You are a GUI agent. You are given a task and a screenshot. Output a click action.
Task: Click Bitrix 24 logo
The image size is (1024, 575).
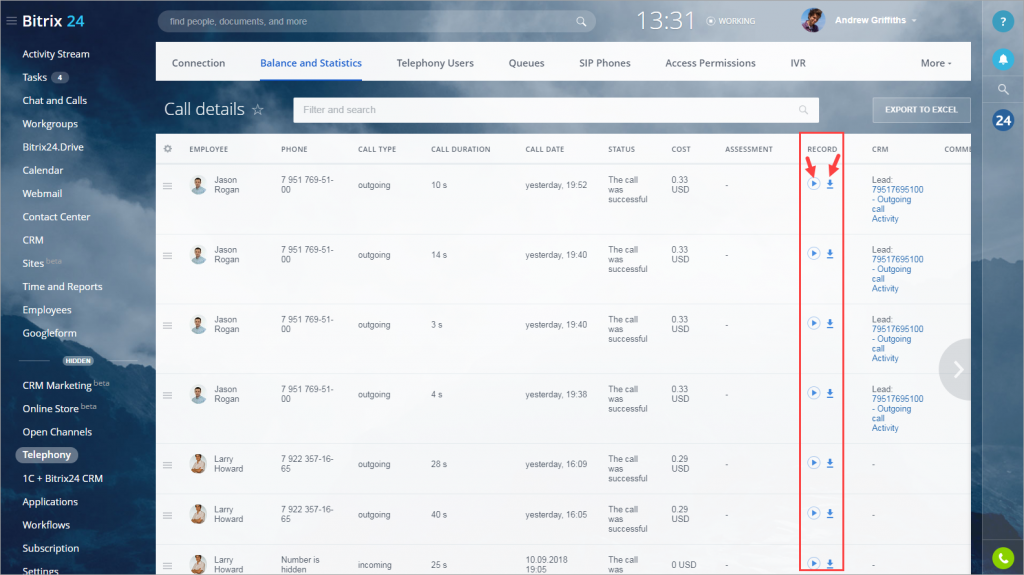pyautogui.click(x=53, y=21)
